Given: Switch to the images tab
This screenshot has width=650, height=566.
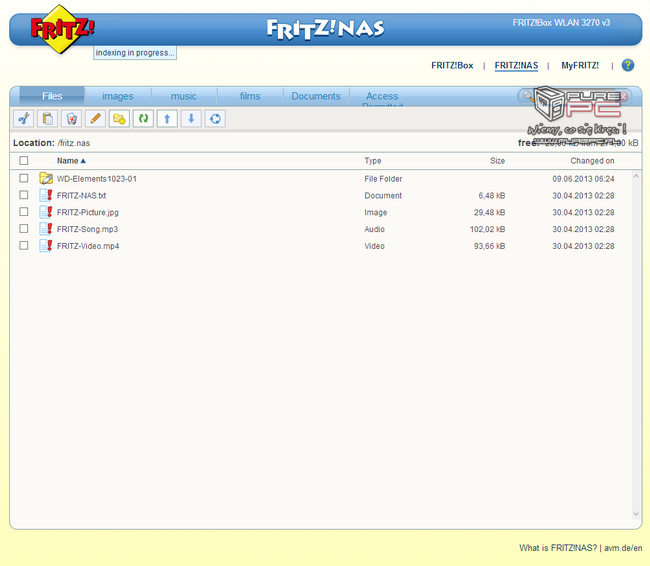Looking at the screenshot, I should pyautogui.click(x=118, y=96).
